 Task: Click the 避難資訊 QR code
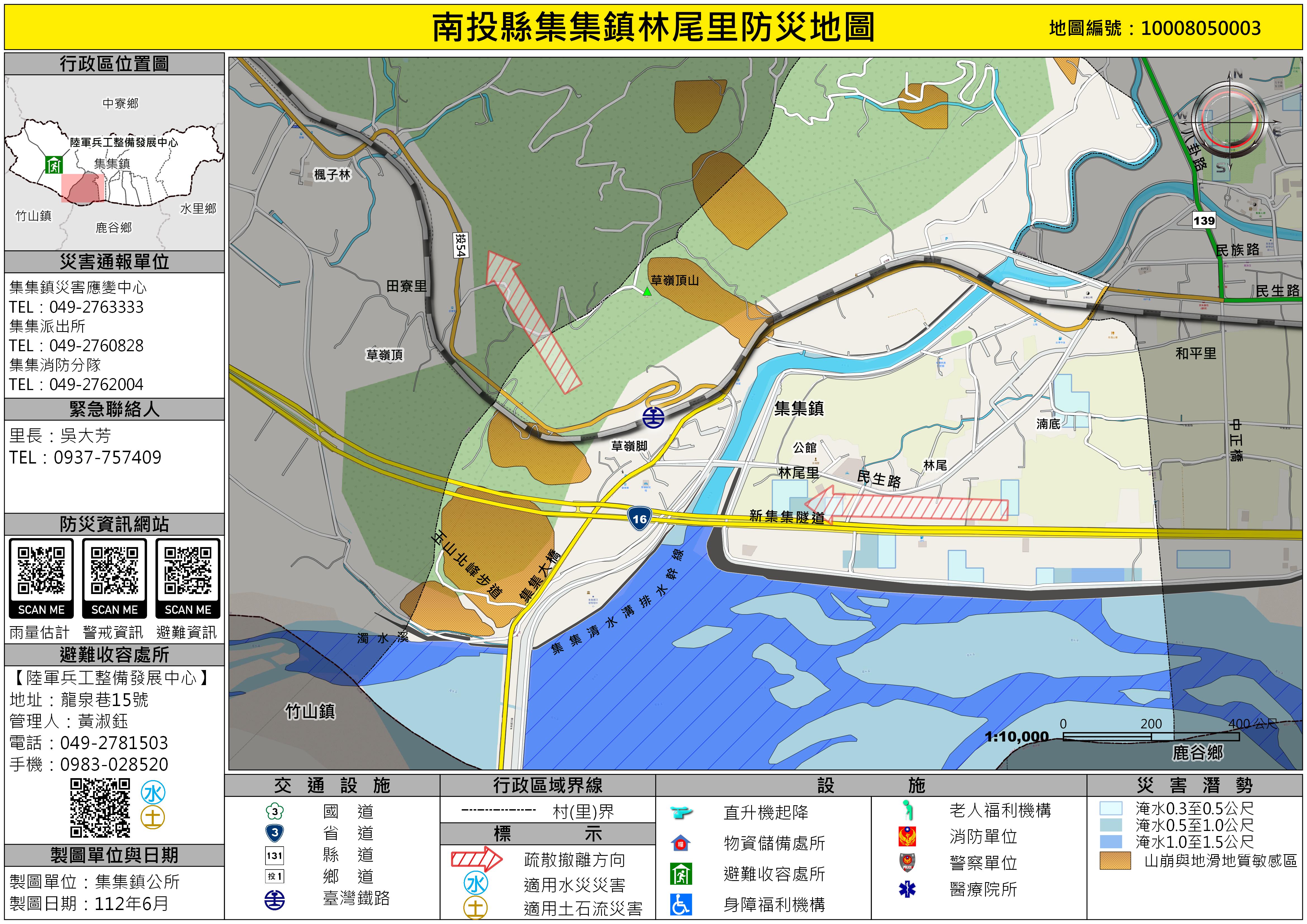(188, 571)
